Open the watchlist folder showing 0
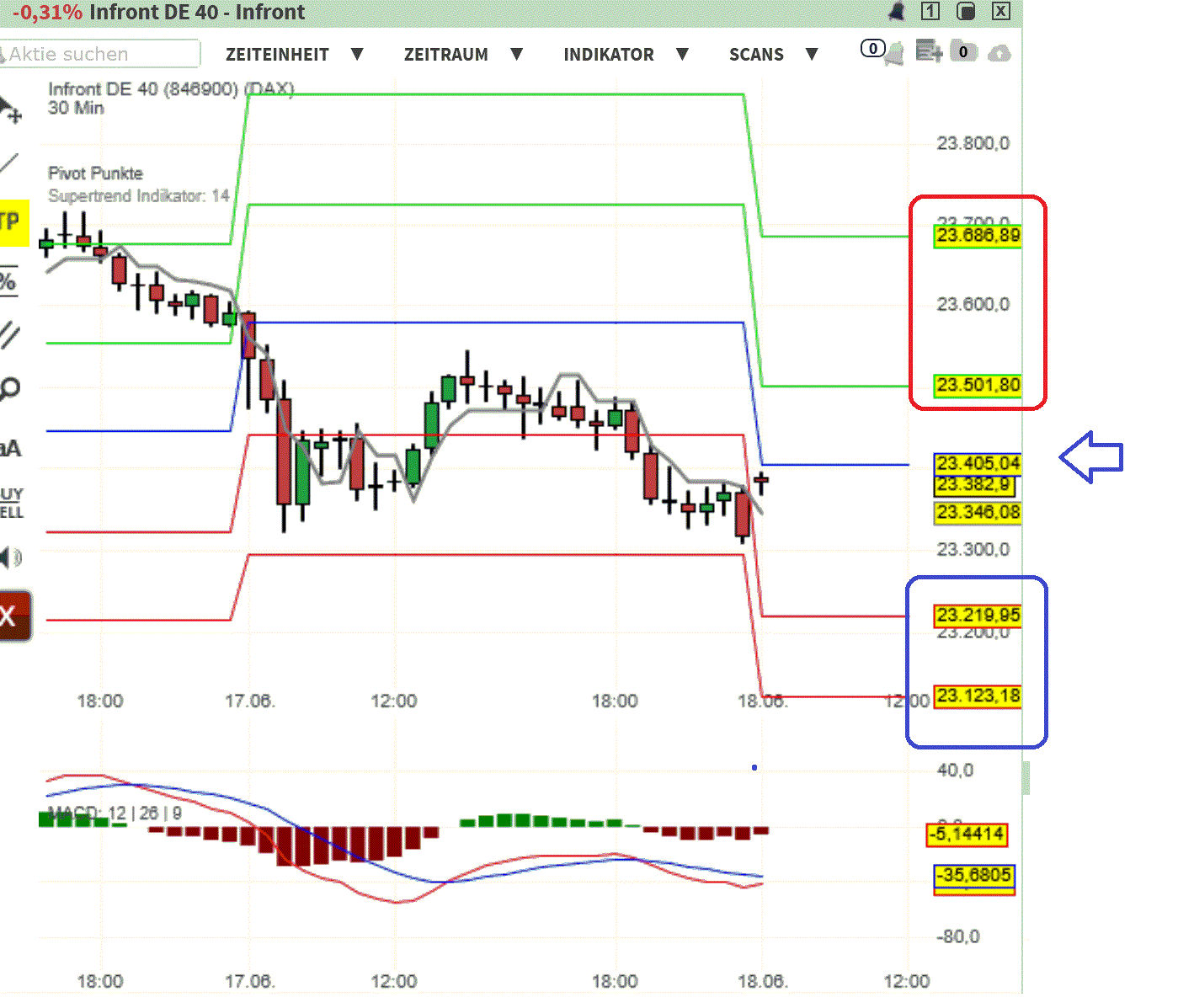The height and width of the screenshot is (1008, 1178). [963, 52]
